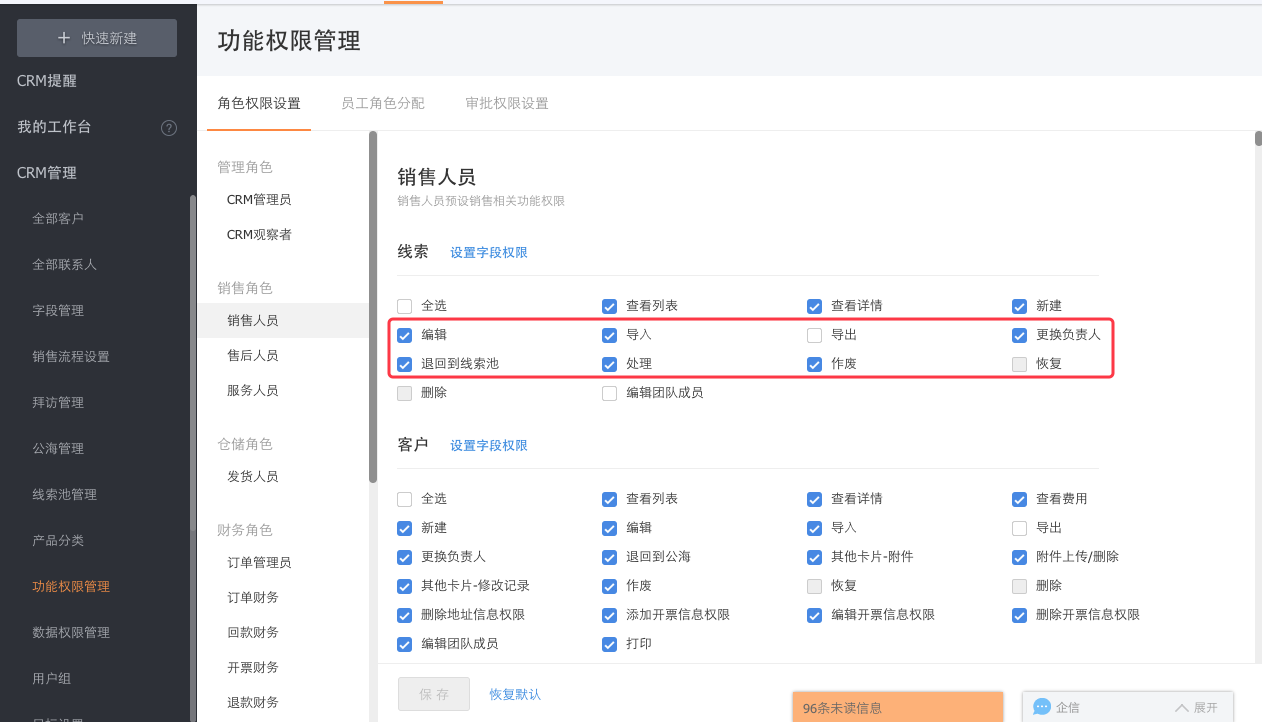
Task: Open 数据权限管理
Action: 71,633
